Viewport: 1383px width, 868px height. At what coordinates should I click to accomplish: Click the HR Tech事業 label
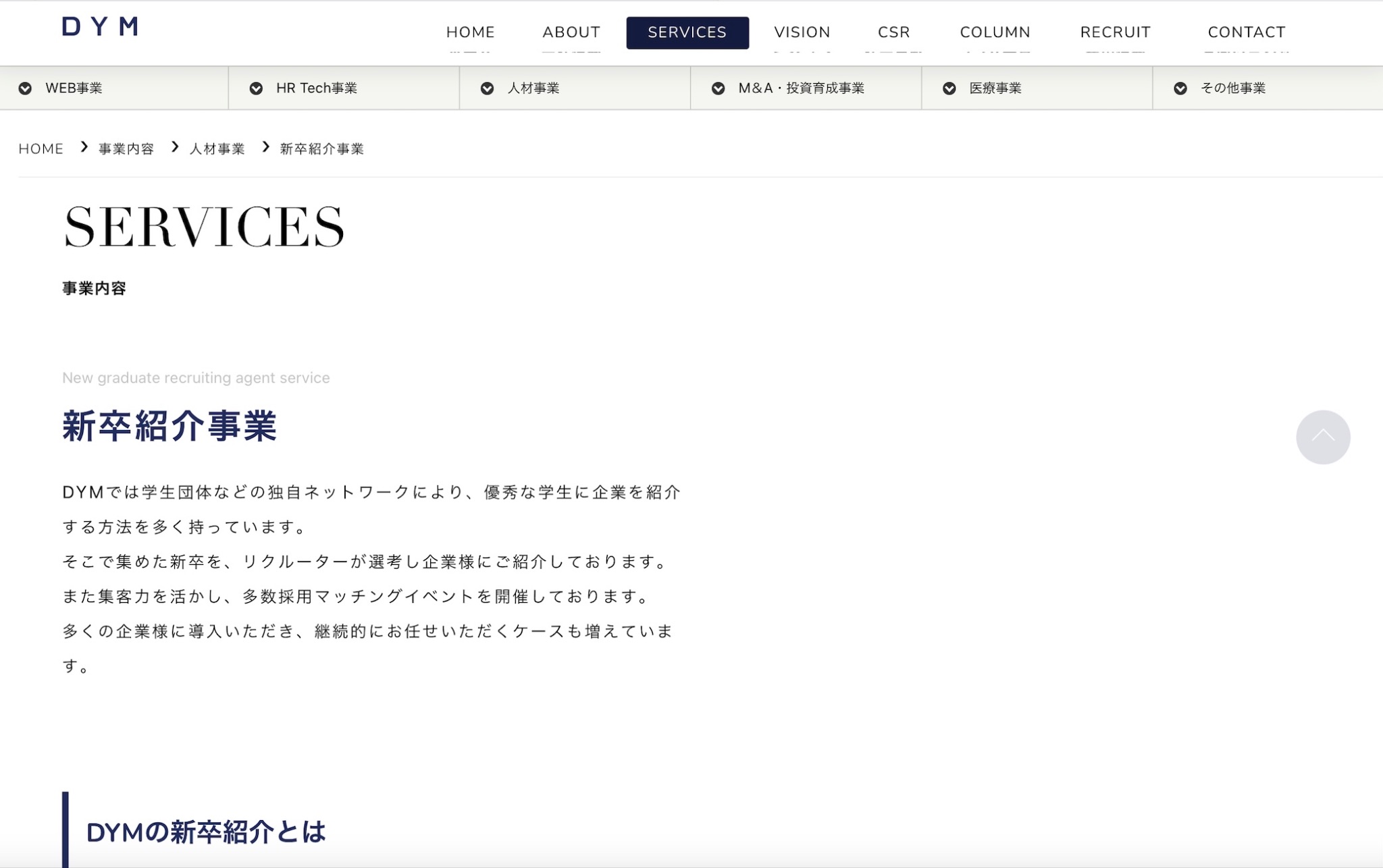coord(317,88)
